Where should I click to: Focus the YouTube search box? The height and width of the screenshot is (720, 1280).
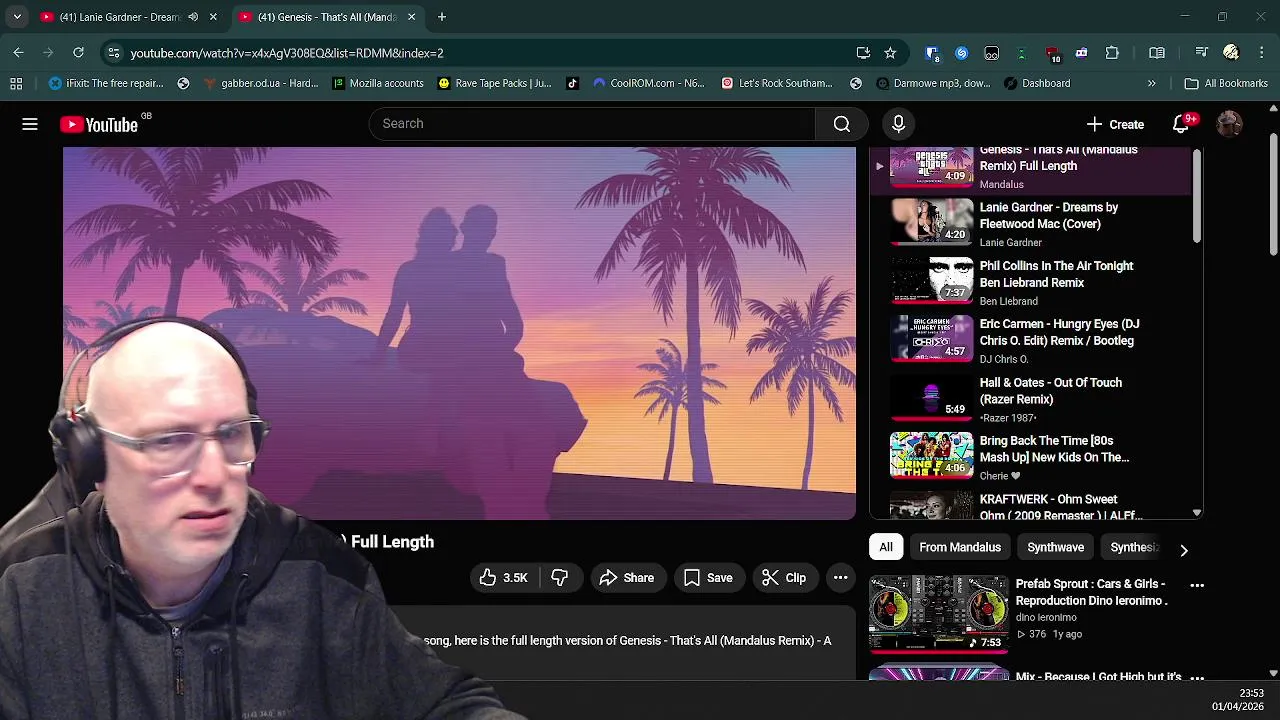coord(592,124)
